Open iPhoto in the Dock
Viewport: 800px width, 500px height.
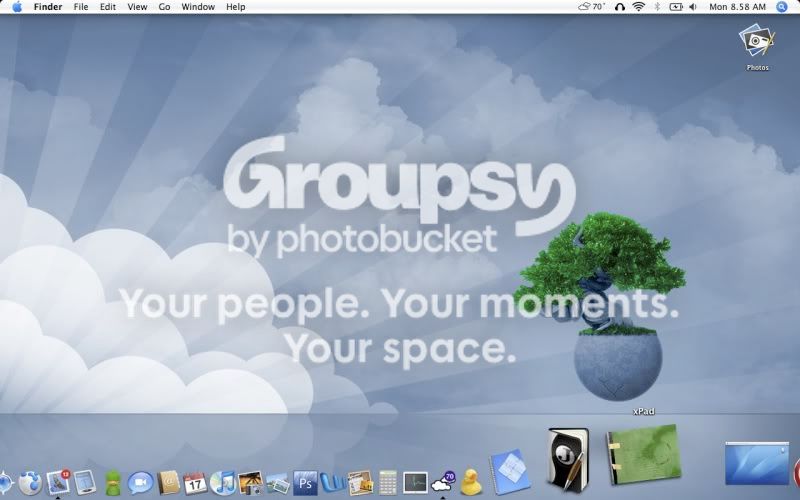pyautogui.click(x=251, y=483)
